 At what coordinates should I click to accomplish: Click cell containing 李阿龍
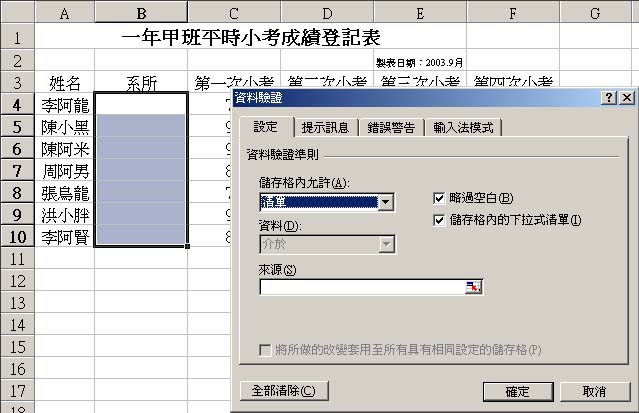tap(65, 104)
